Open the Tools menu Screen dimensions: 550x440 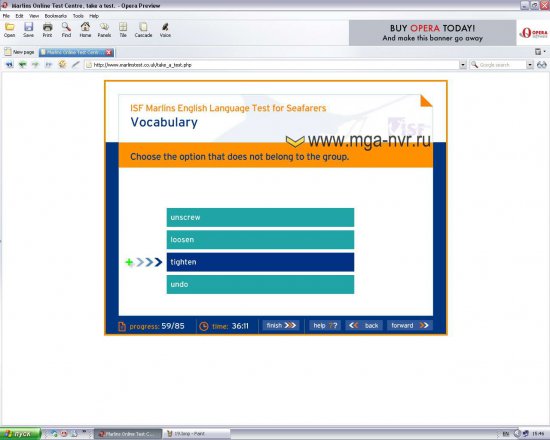click(78, 16)
